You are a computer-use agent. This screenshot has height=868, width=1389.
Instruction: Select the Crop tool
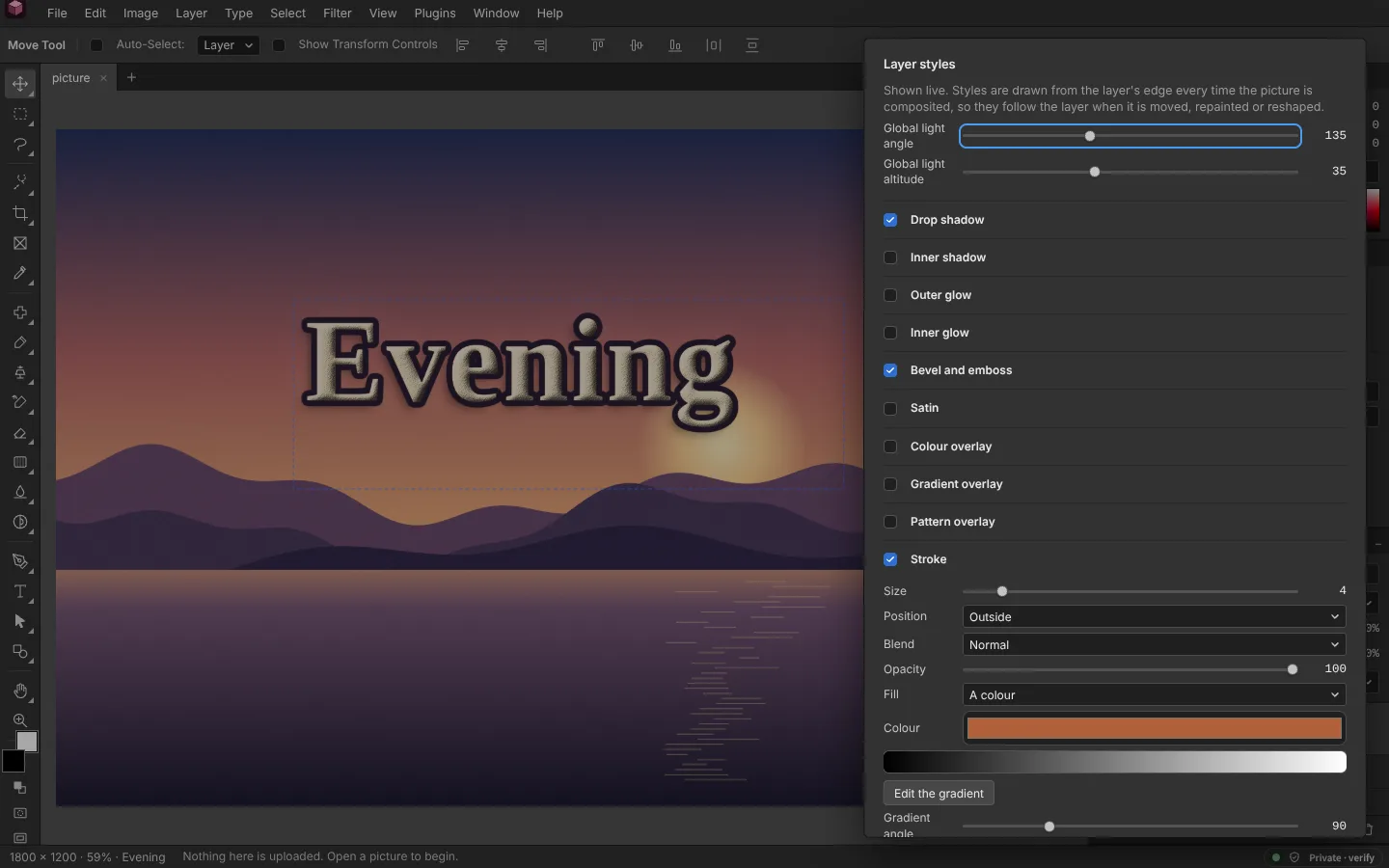[x=20, y=213]
